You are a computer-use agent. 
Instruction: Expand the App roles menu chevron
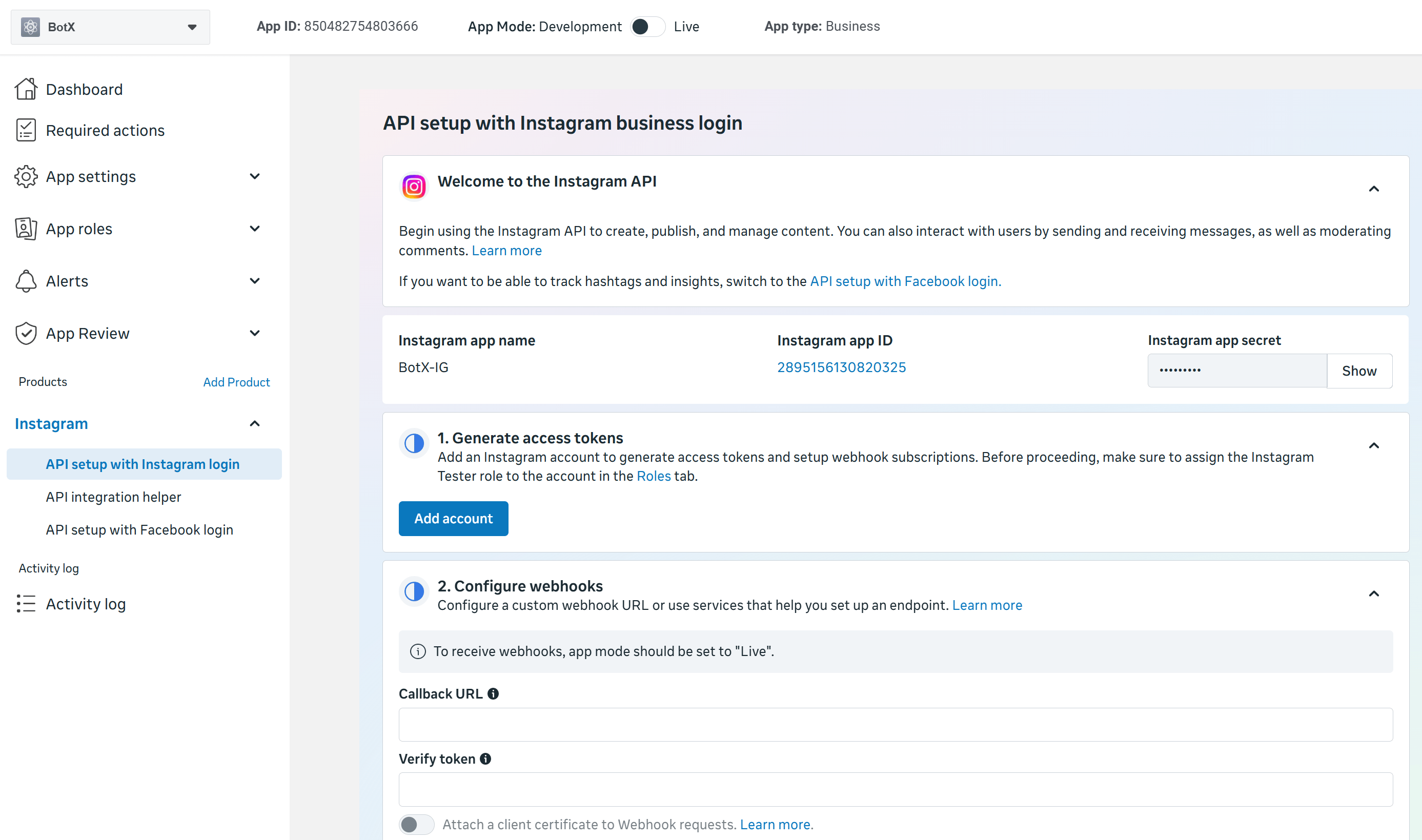tap(255, 229)
